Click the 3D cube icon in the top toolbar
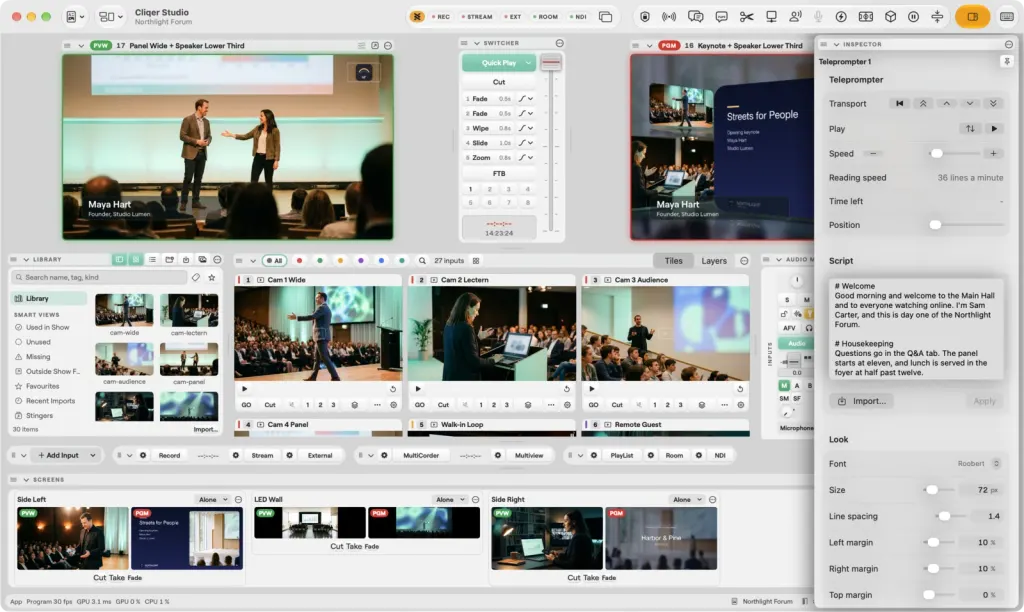 point(890,17)
